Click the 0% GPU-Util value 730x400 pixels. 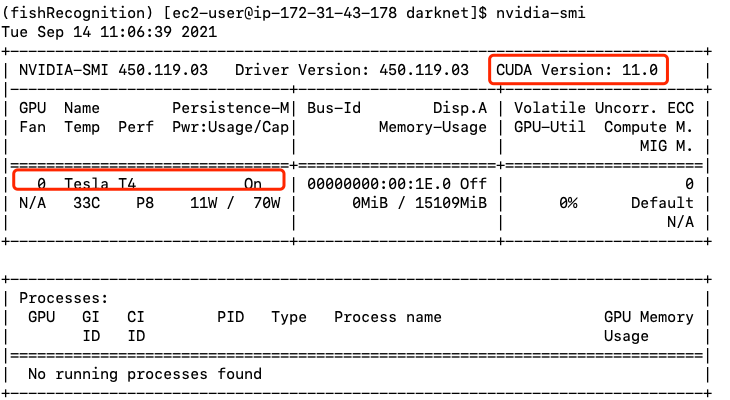coord(568,203)
